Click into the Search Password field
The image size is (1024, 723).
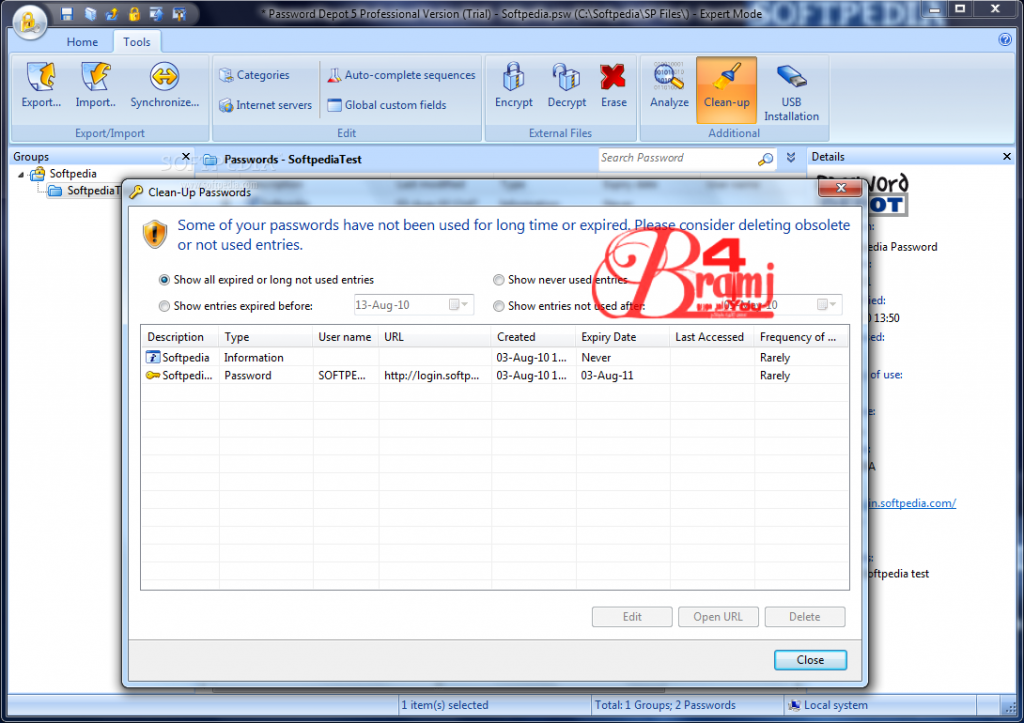click(677, 158)
